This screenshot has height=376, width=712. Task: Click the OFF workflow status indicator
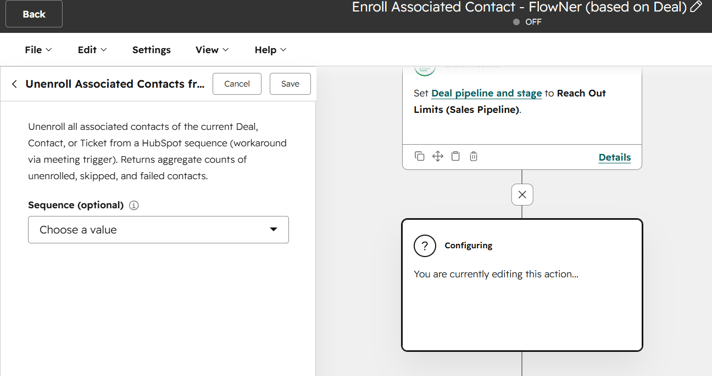[x=527, y=22]
